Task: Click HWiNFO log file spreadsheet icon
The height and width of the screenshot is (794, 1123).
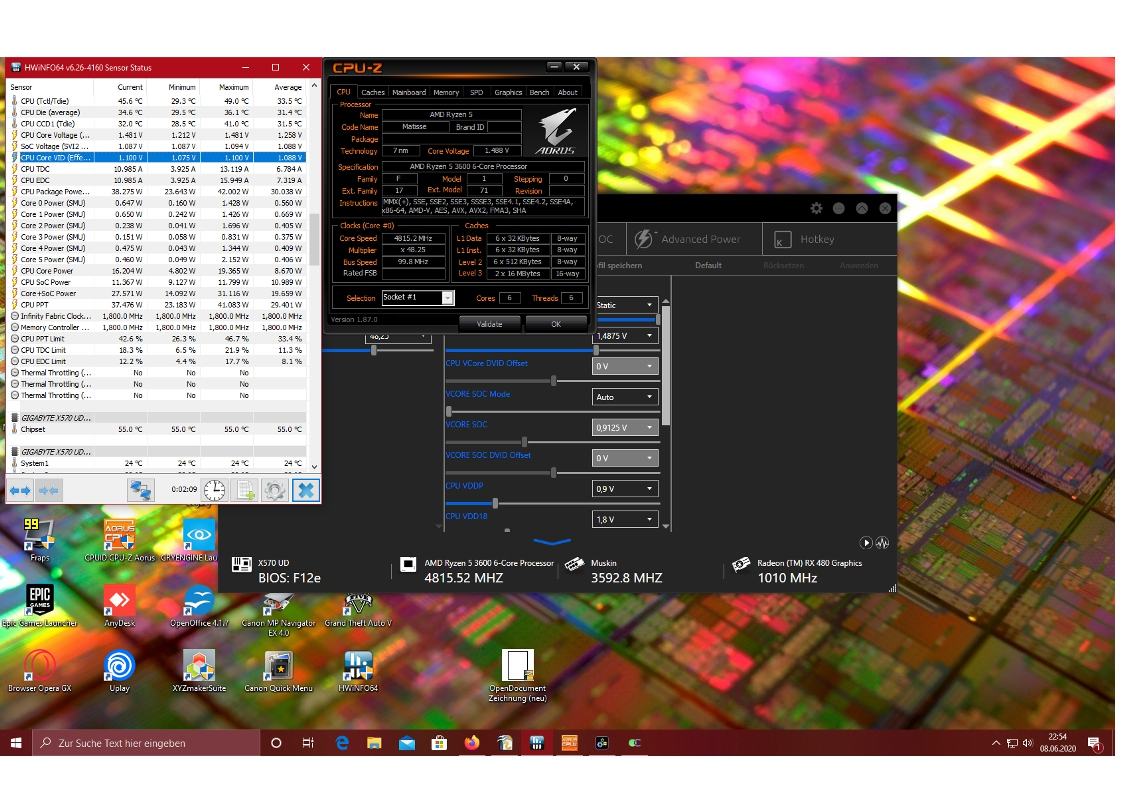Action: click(245, 490)
